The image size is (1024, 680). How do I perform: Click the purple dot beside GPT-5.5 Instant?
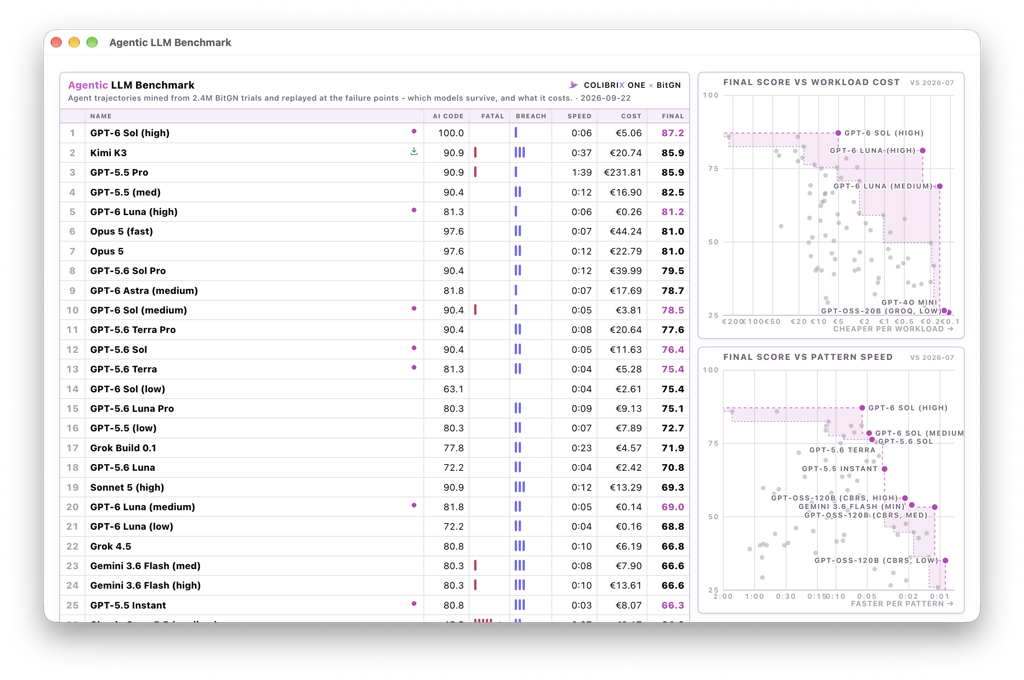(x=414, y=604)
